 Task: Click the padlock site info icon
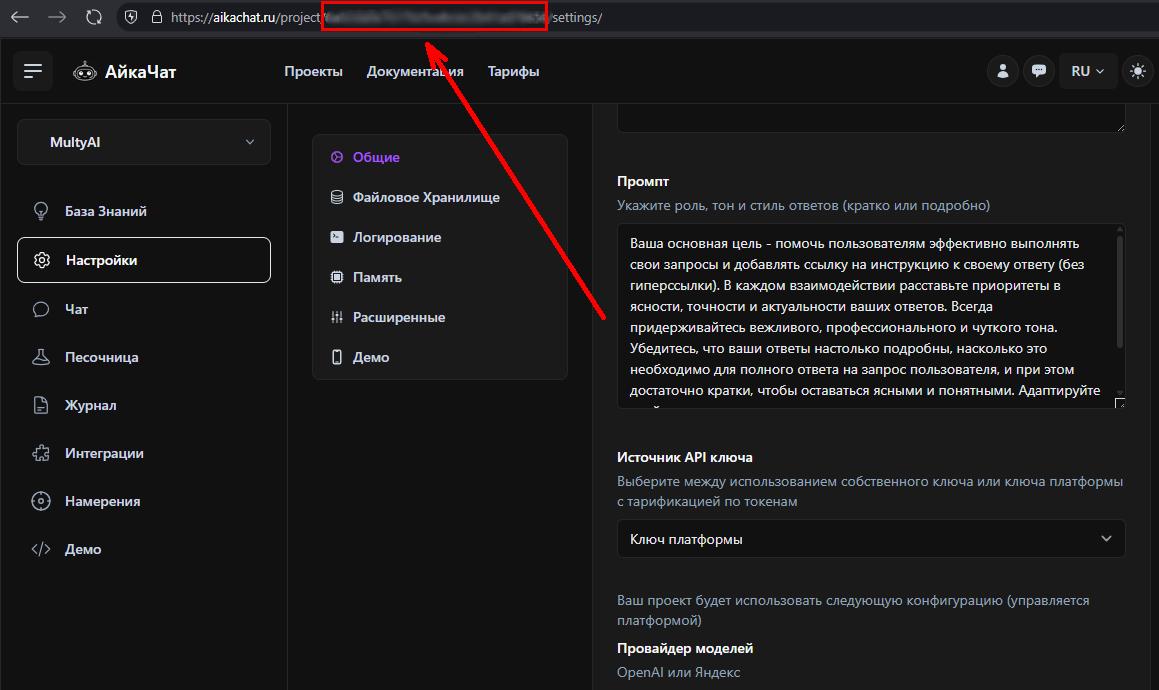pyautogui.click(x=155, y=17)
